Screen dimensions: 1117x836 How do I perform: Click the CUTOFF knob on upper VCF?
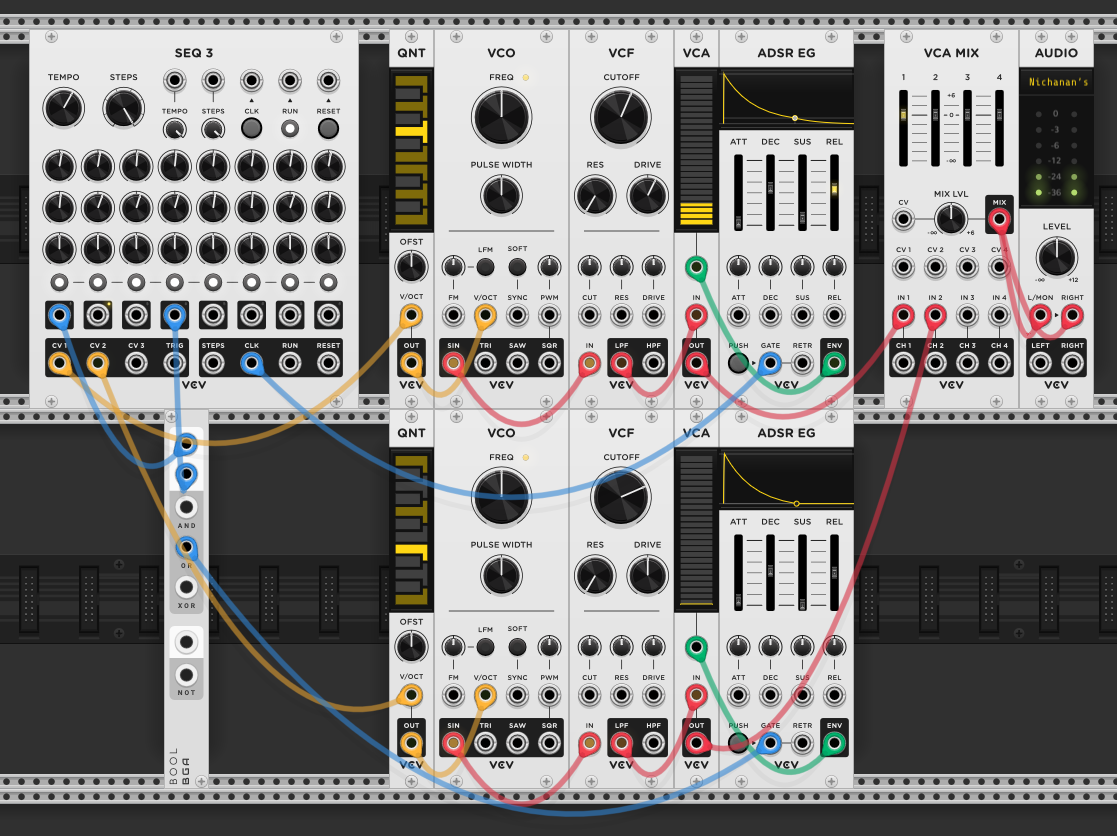click(620, 117)
